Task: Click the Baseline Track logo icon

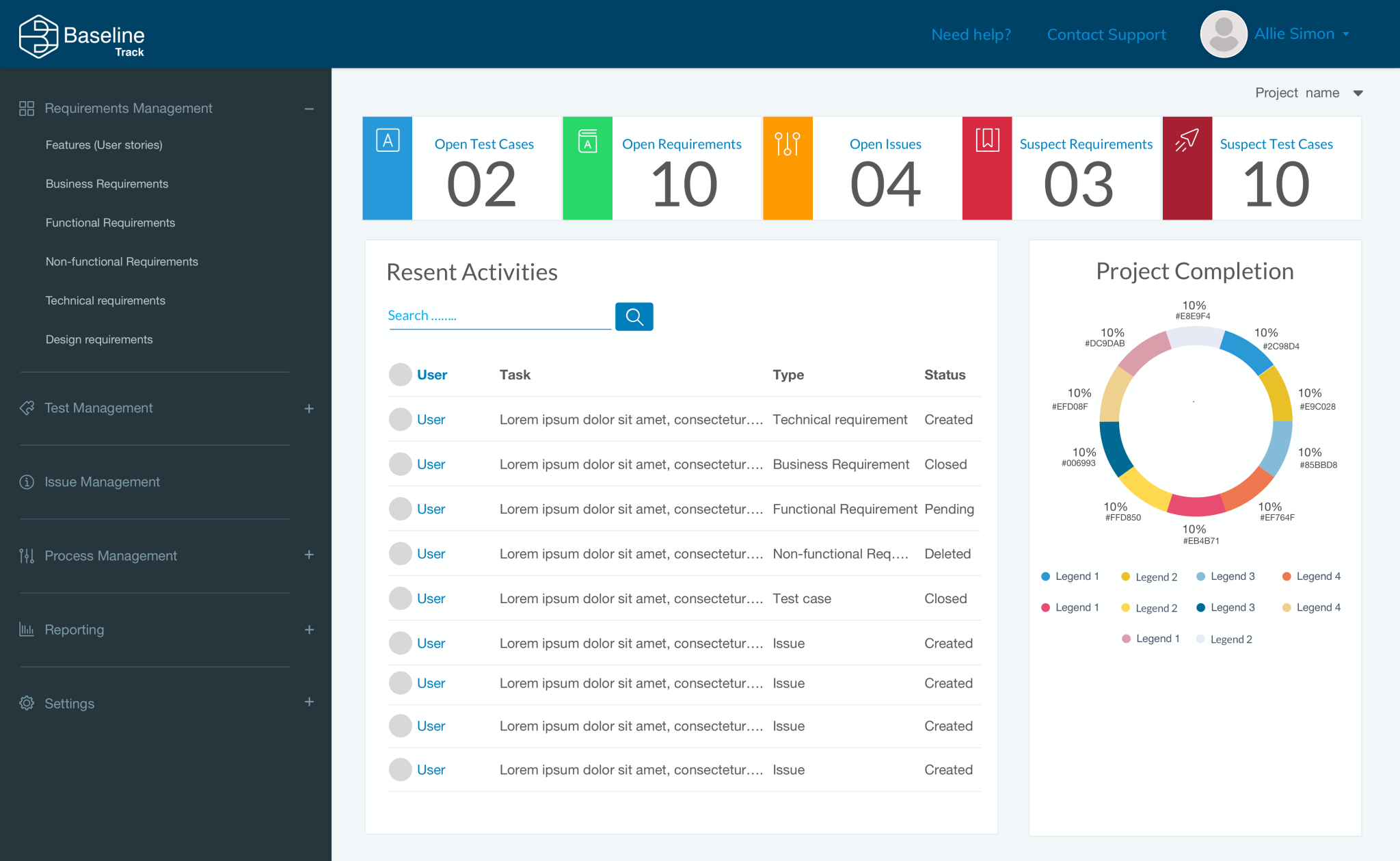Action: (x=38, y=36)
